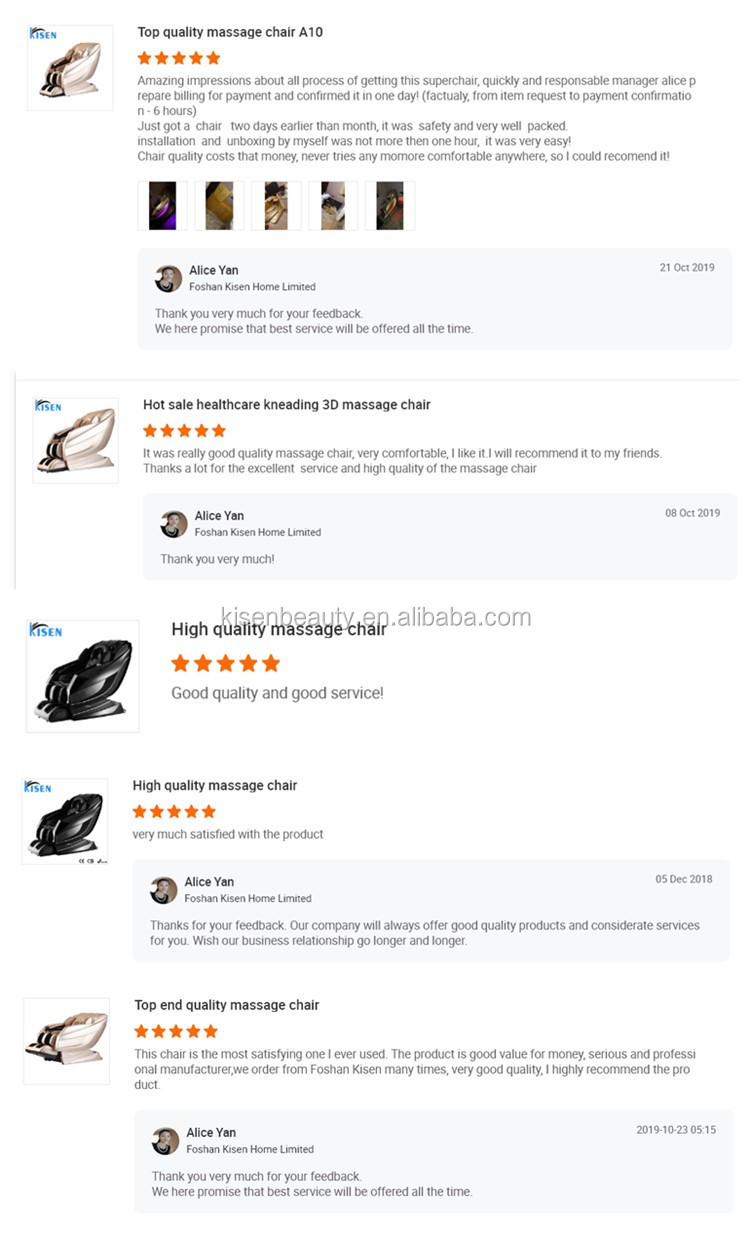View the first purple-lit review photo thumbnail
Screen dimensions: 750x1235
tap(162, 205)
